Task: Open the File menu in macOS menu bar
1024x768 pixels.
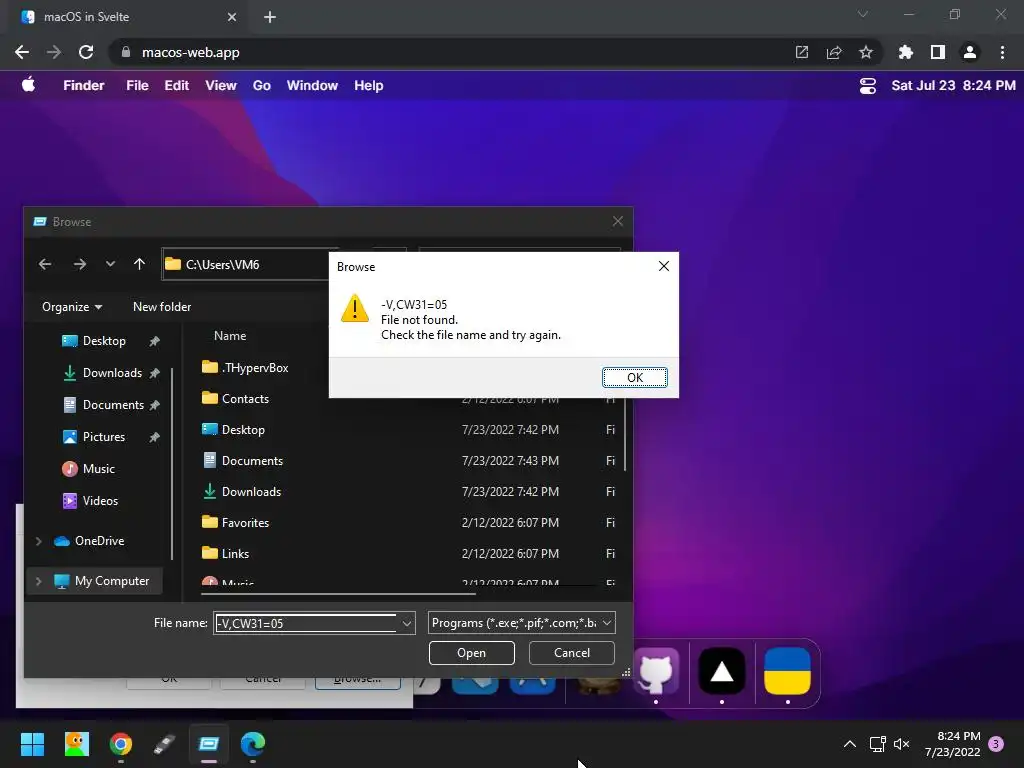Action: (137, 86)
